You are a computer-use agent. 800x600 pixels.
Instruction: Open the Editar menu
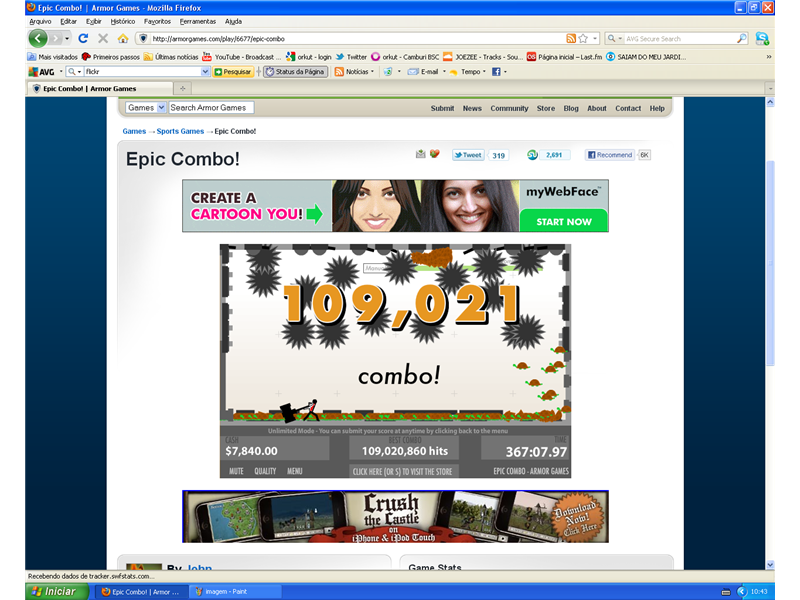coord(68,21)
